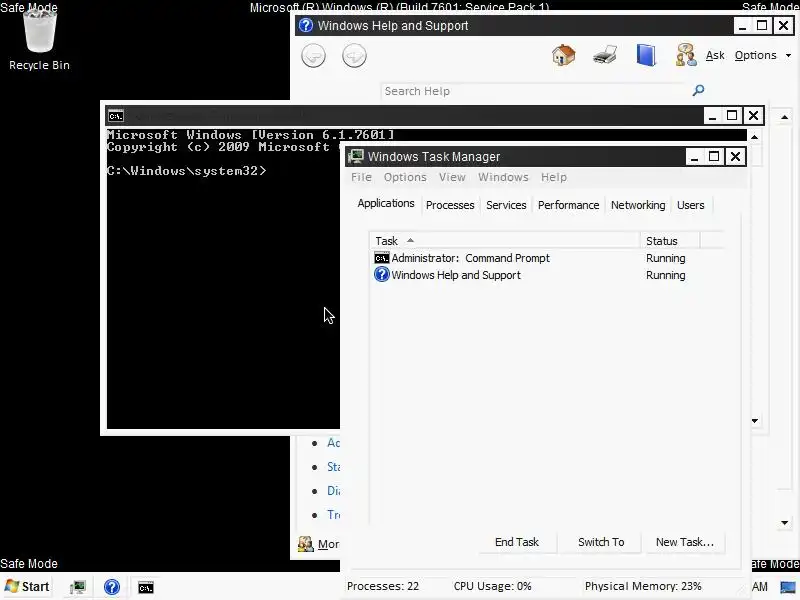Open Options dropdown in Help and Support
The image size is (800, 600).
[763, 55]
